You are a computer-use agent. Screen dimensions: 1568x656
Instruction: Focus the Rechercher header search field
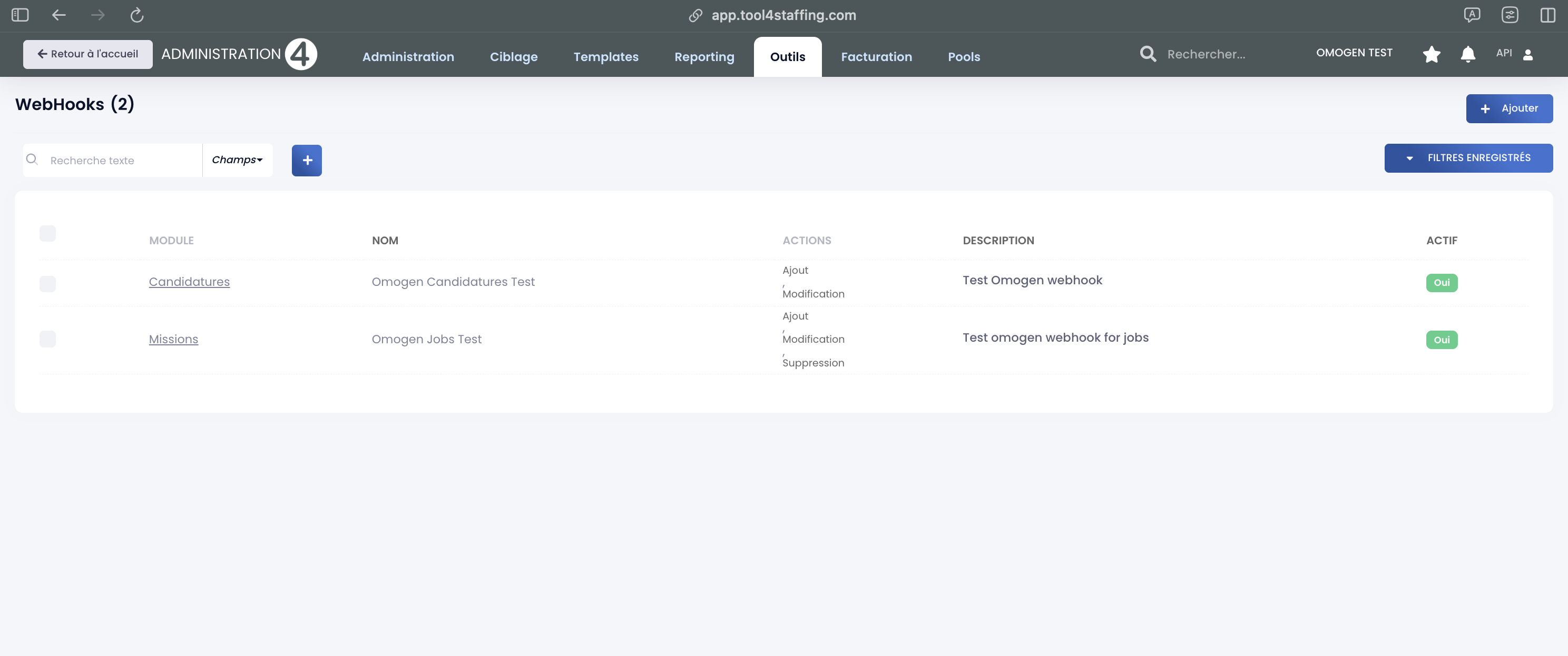(1206, 54)
